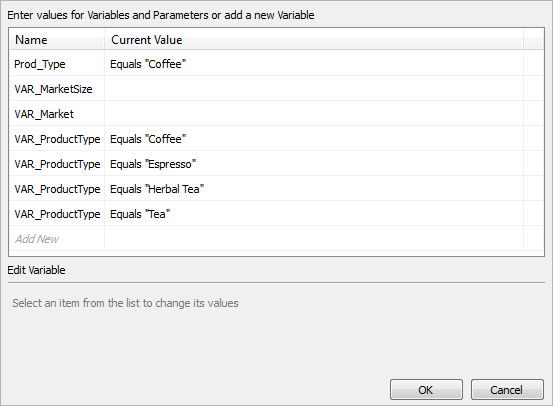Image resolution: width=553 pixels, height=406 pixels.
Task: Click the Equals "Coffee" value of Prod_Type
Action: [x=148, y=64]
